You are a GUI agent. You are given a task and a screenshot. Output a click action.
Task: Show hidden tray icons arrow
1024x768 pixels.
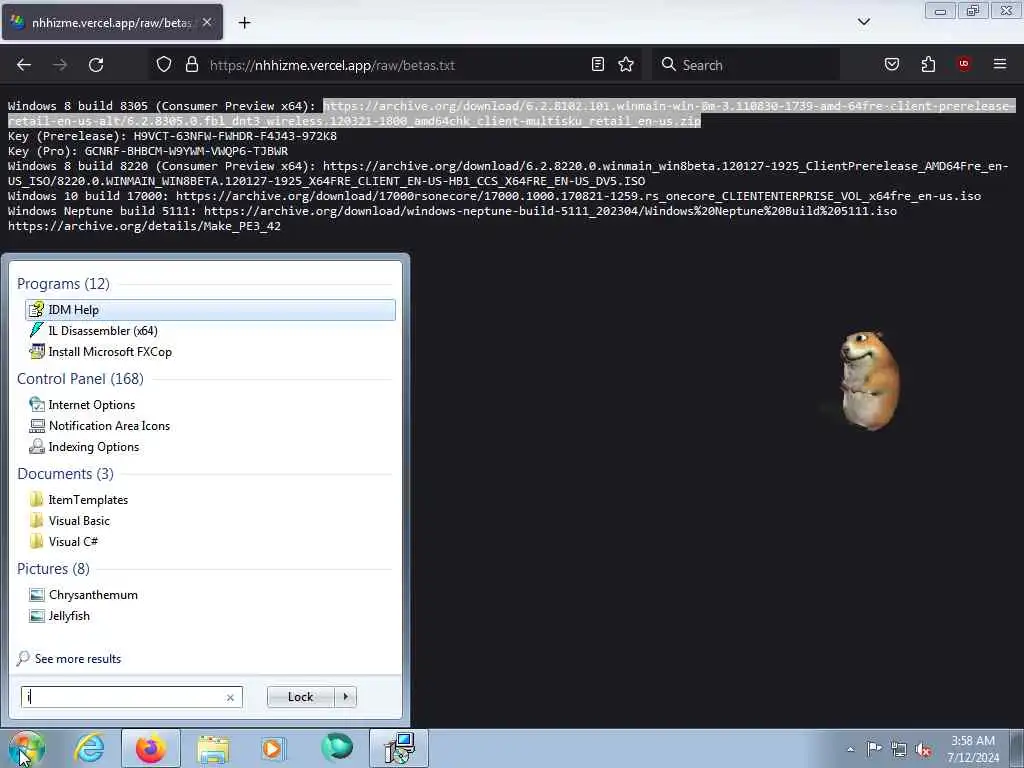pos(850,750)
